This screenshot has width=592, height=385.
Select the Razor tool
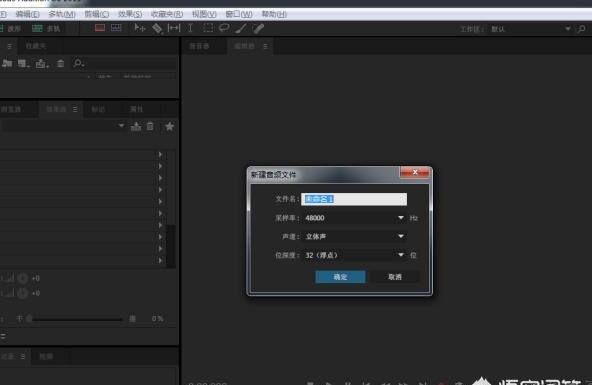pos(157,28)
